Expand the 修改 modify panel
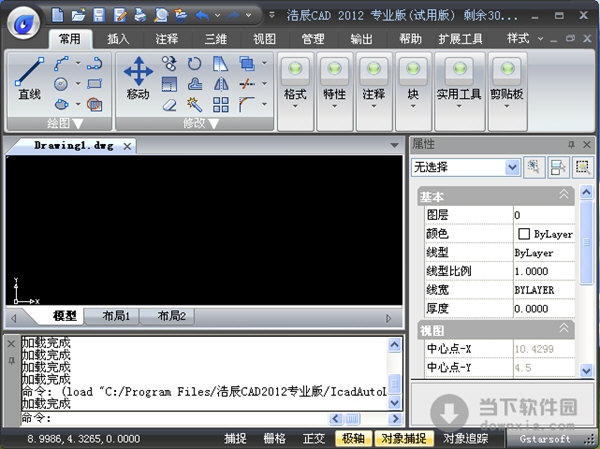The image size is (600, 449). tap(201, 123)
